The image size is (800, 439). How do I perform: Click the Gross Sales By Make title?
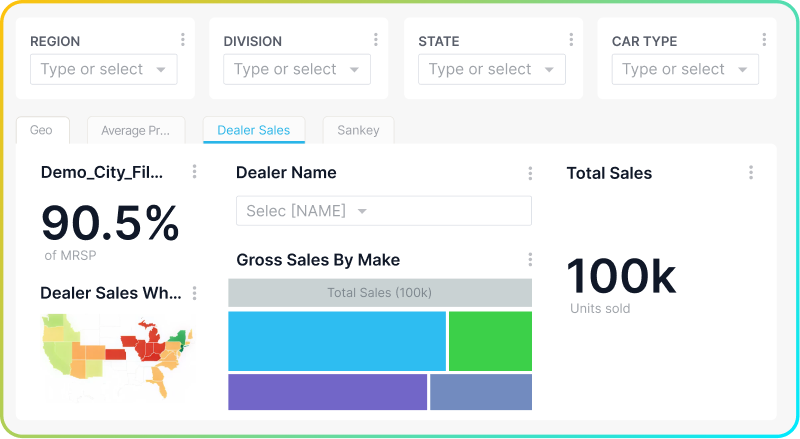coord(318,260)
